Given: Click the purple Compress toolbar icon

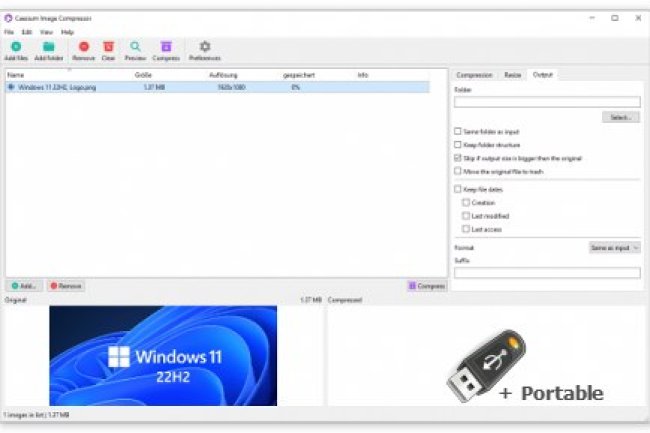Looking at the screenshot, I should tap(166, 48).
